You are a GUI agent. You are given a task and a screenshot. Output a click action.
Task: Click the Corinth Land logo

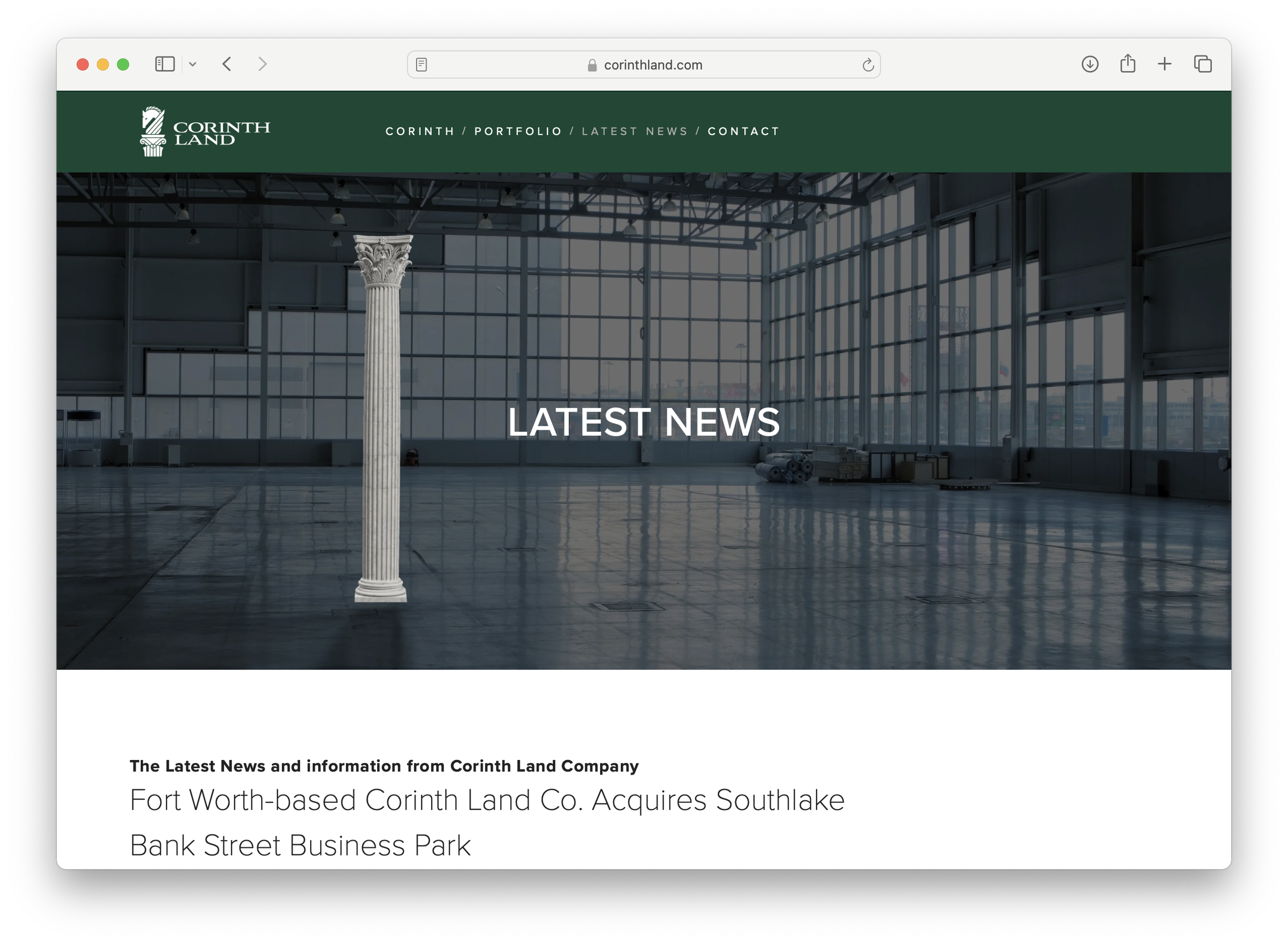205,131
